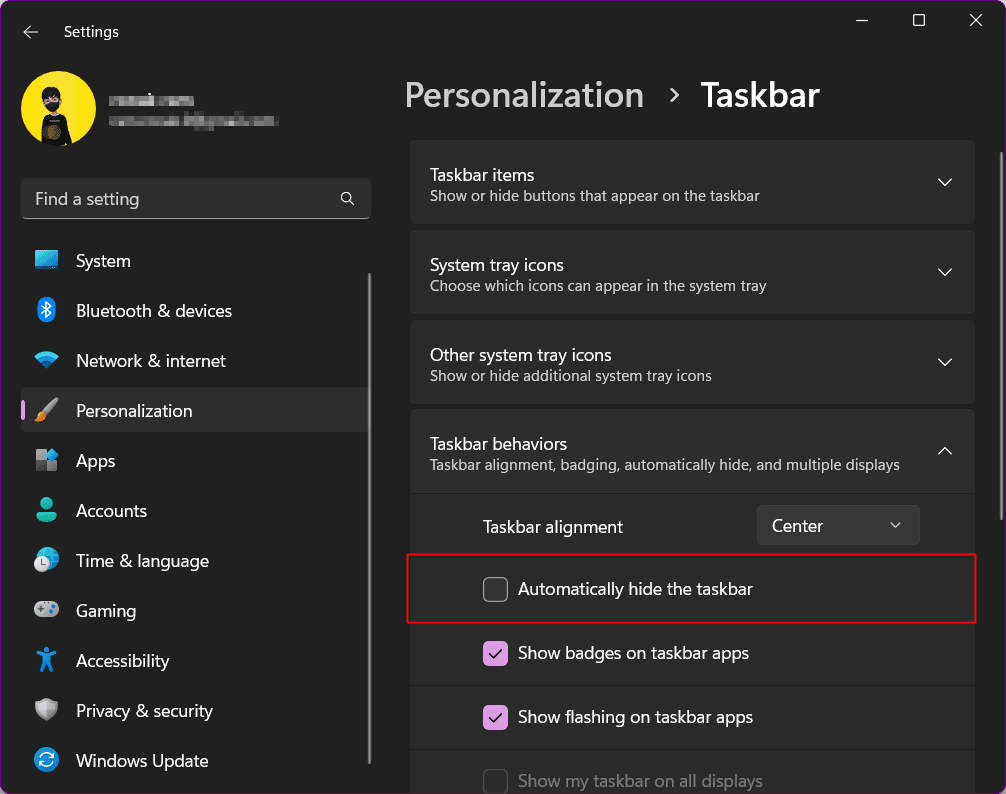Image resolution: width=1006 pixels, height=794 pixels.
Task: Click the sidebar navigation scrollbar
Action: 370,518
